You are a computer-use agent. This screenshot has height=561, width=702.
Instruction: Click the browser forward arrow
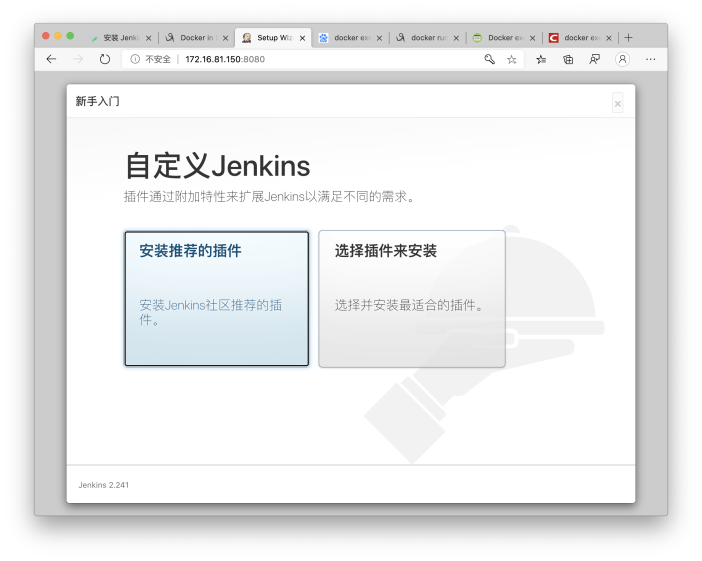click(78, 59)
